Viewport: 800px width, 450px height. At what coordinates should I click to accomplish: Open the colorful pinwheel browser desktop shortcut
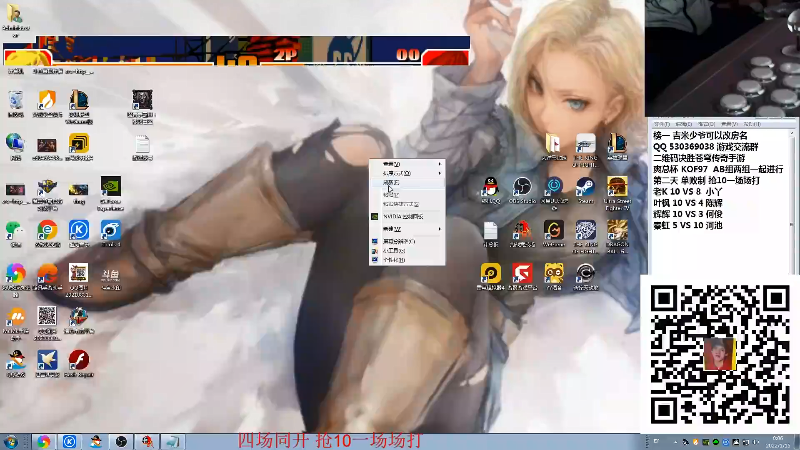click(x=15, y=280)
